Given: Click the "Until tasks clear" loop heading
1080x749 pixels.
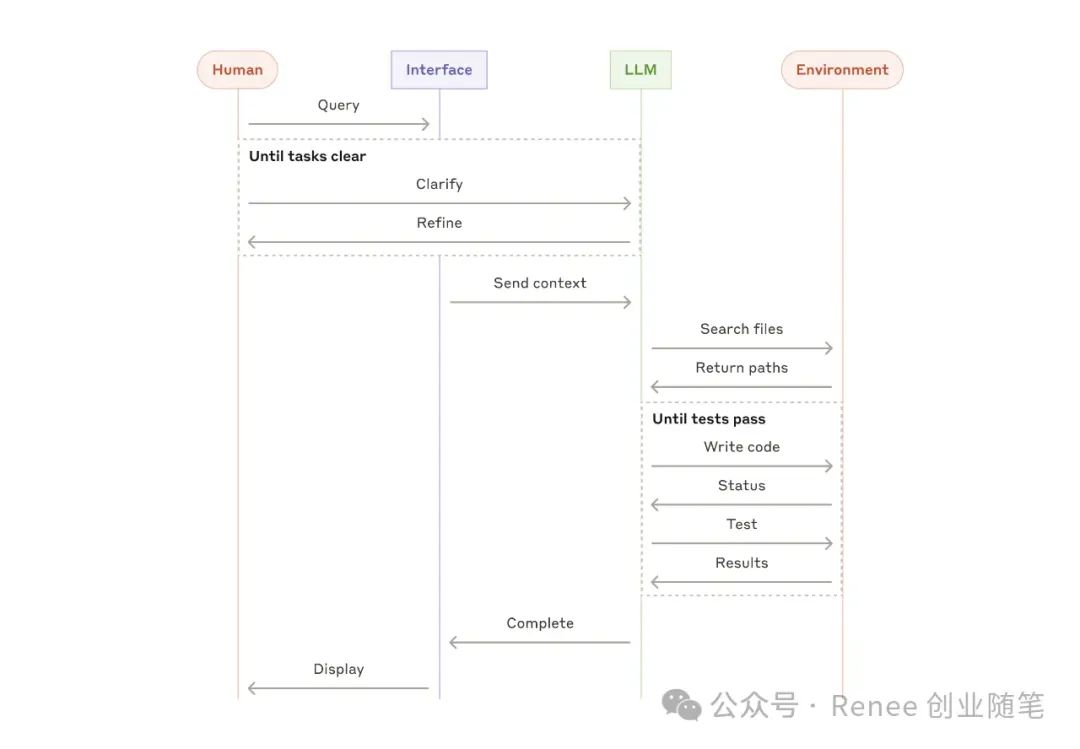Looking at the screenshot, I should tap(307, 156).
